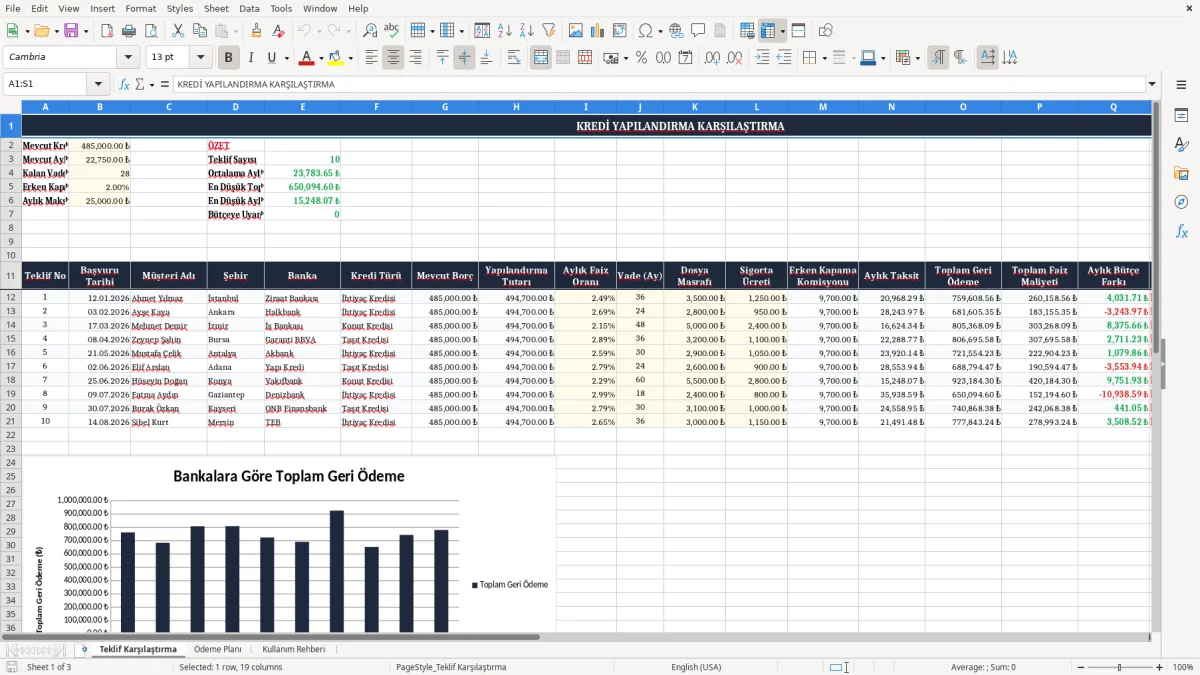
Task: Open the Sheet menu
Action: (216, 8)
